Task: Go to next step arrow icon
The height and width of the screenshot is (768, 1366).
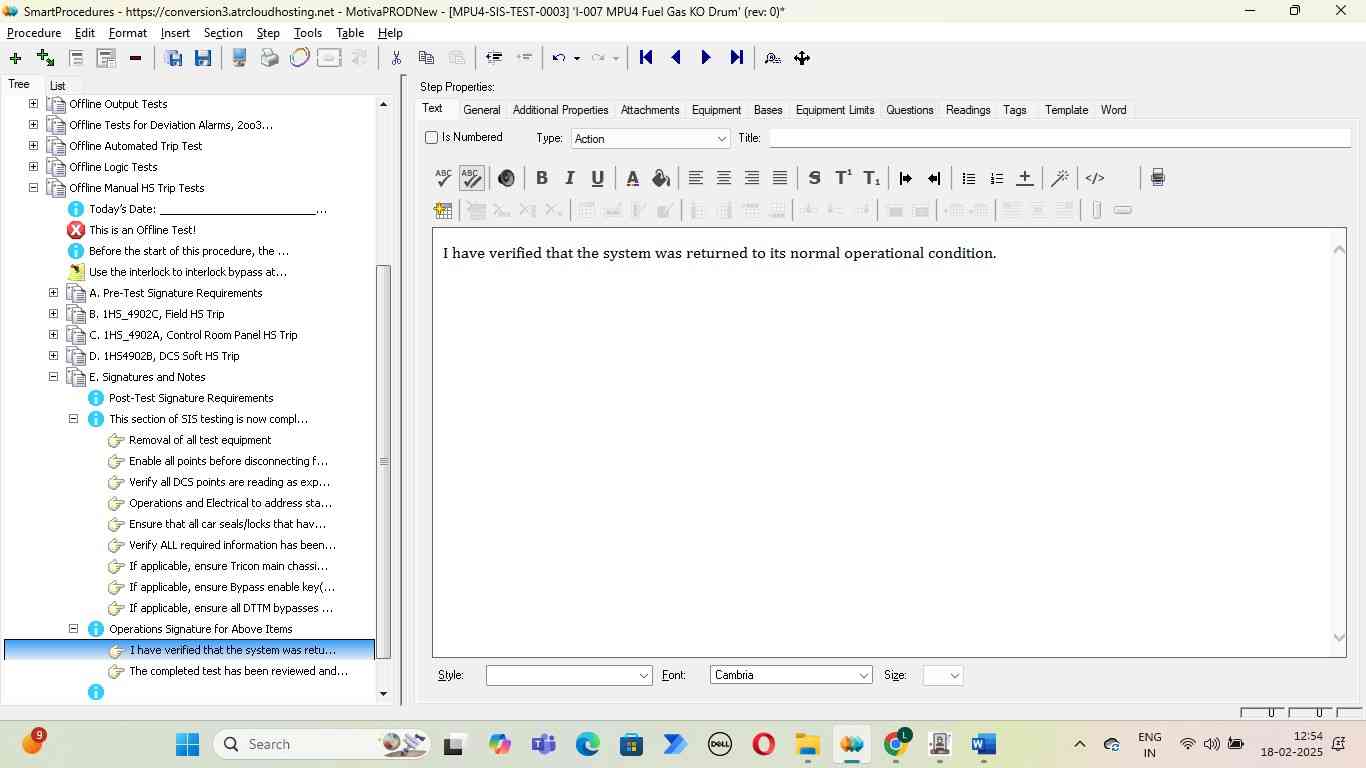Action: [706, 58]
